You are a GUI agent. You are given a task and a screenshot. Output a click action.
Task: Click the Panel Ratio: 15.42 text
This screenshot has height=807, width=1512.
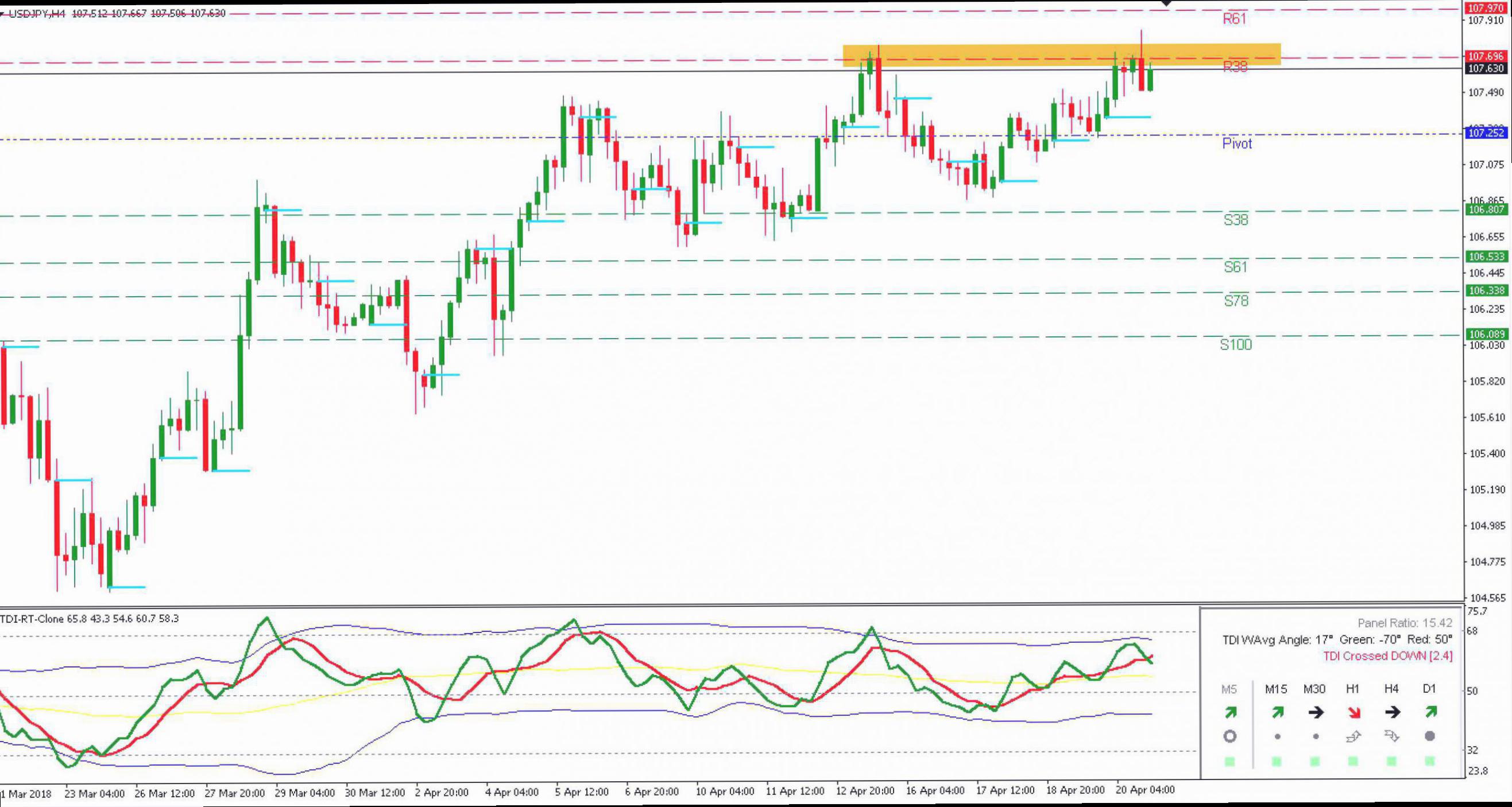point(1405,623)
